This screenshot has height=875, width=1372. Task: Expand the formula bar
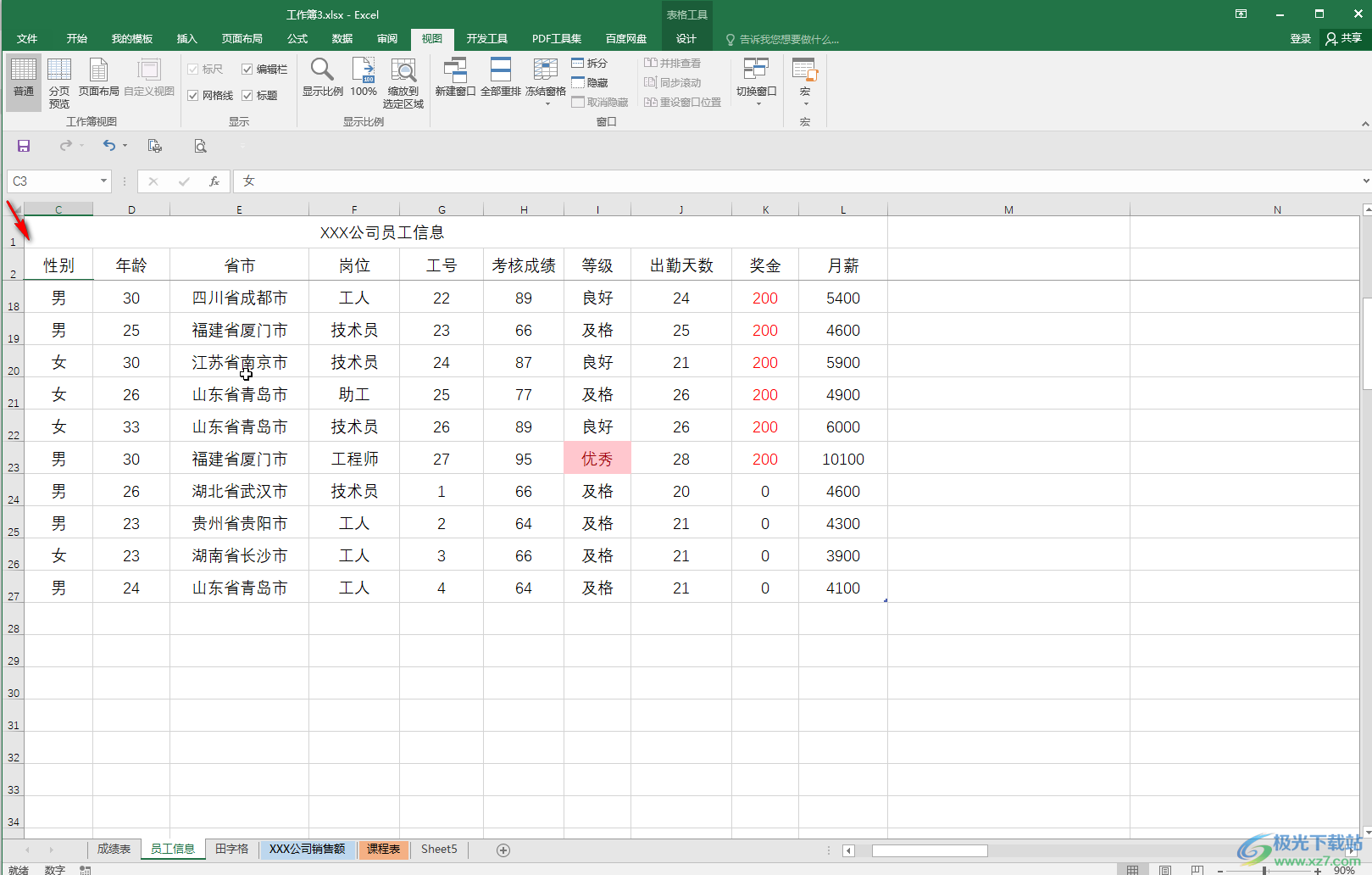coord(1365,181)
